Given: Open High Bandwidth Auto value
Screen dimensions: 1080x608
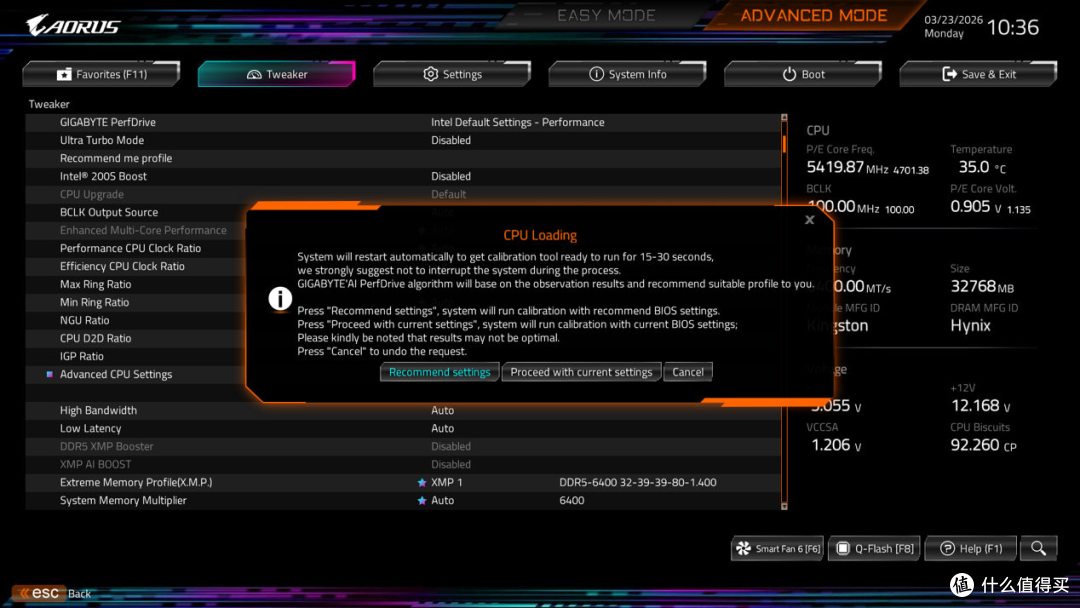Looking at the screenshot, I should click(x=442, y=410).
